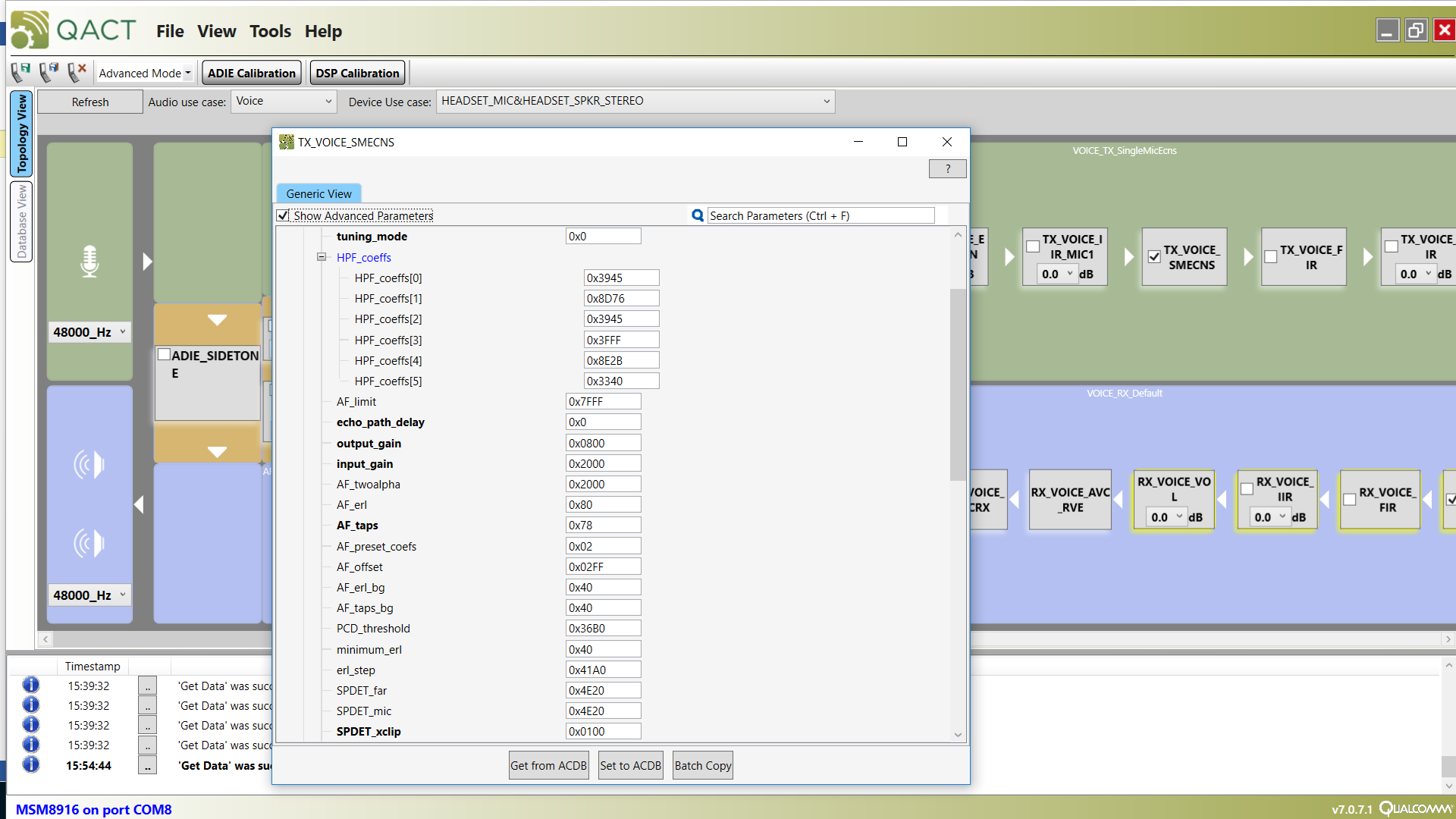Click Set to ACDB button
The image size is (1456, 819).
[x=631, y=765]
